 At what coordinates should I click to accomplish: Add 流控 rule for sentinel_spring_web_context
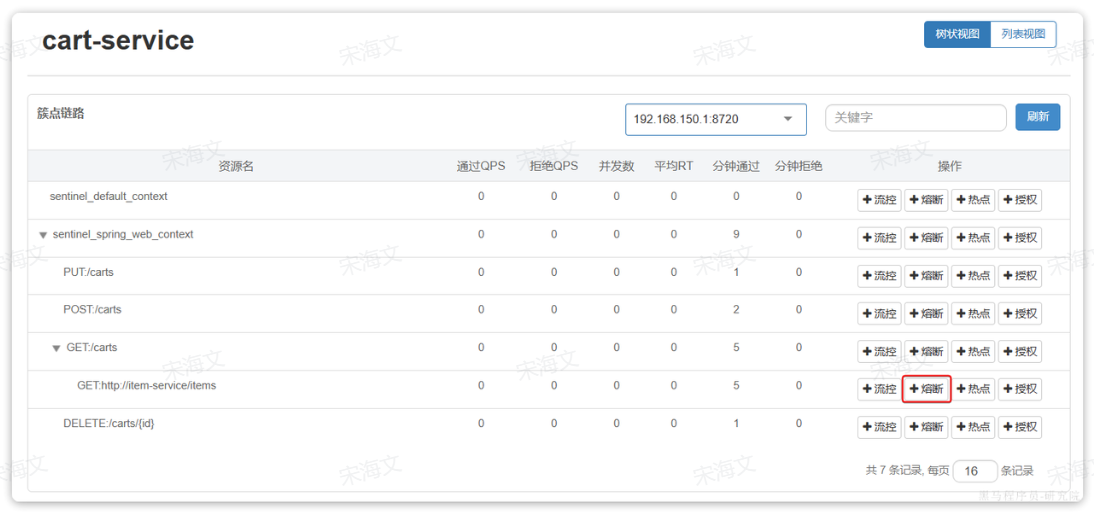click(x=879, y=238)
